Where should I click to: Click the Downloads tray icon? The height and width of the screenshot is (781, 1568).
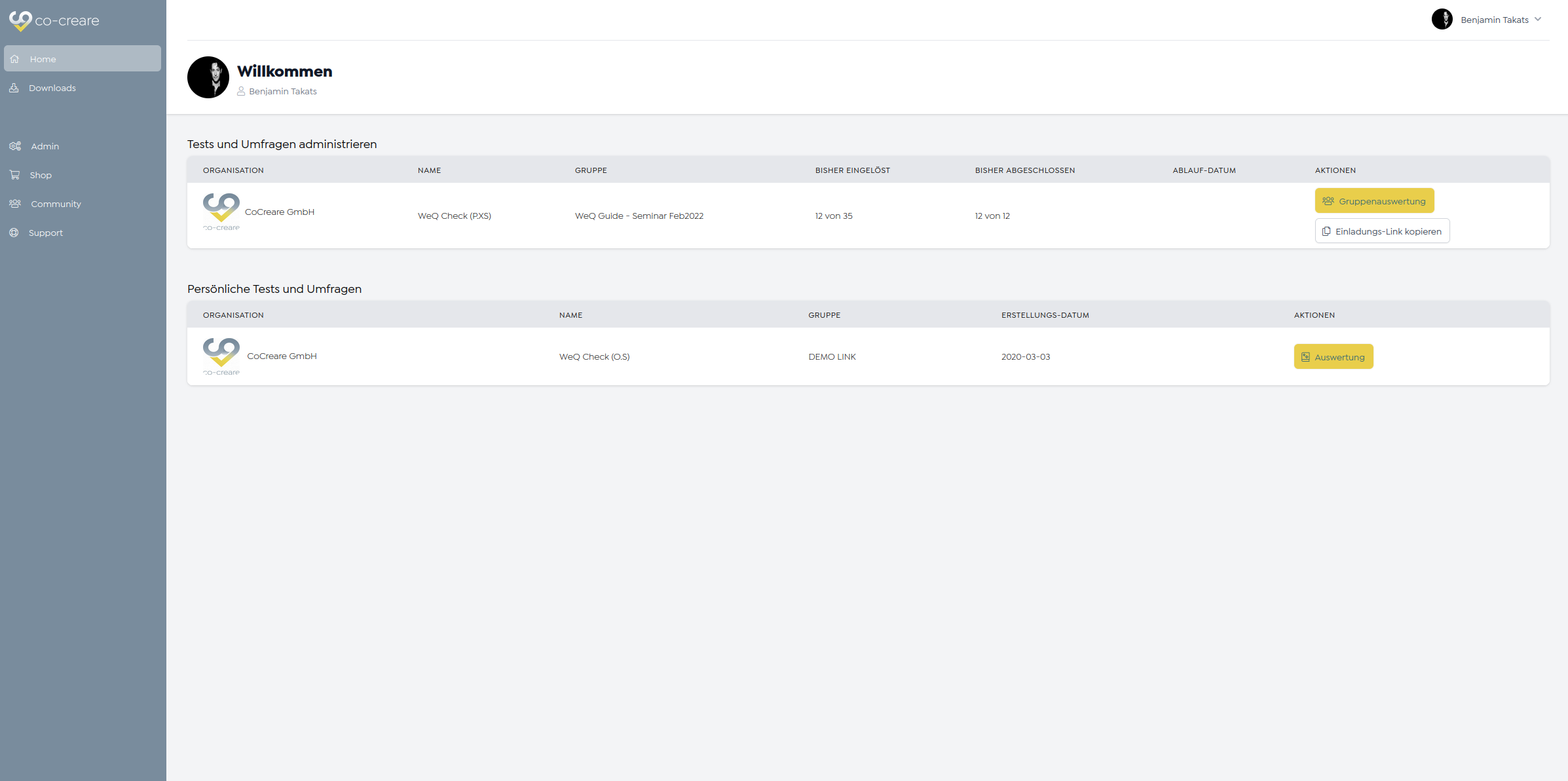[14, 88]
